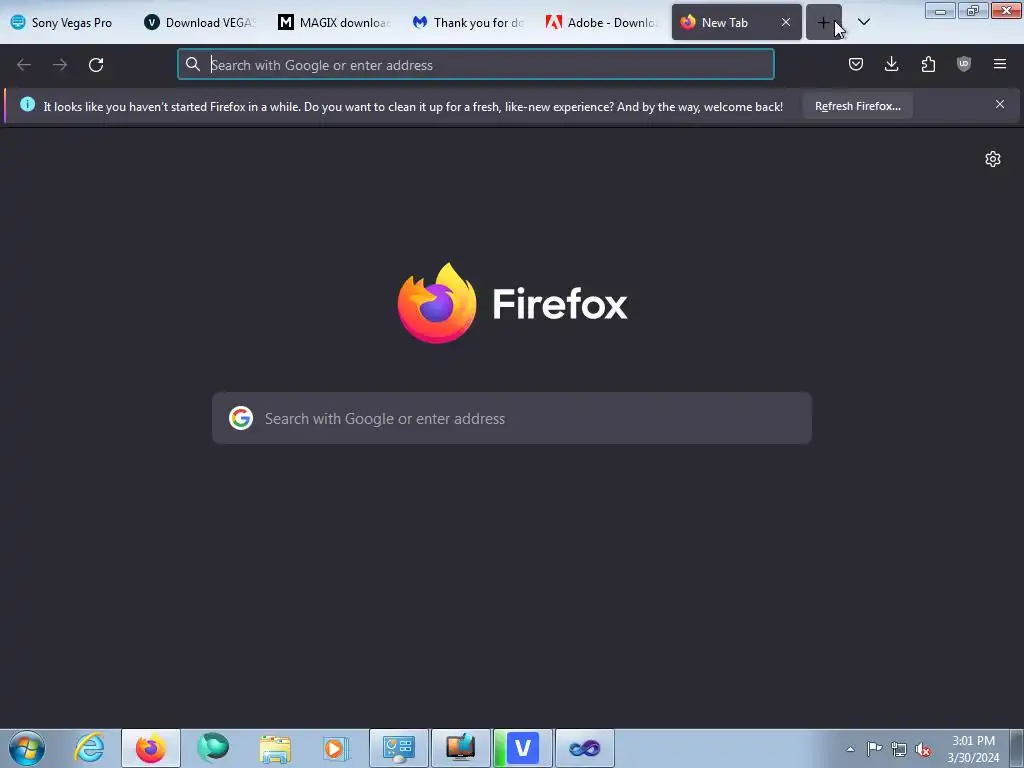Image resolution: width=1024 pixels, height=768 pixels.
Task: Click the notification info icon
Action: [27, 104]
